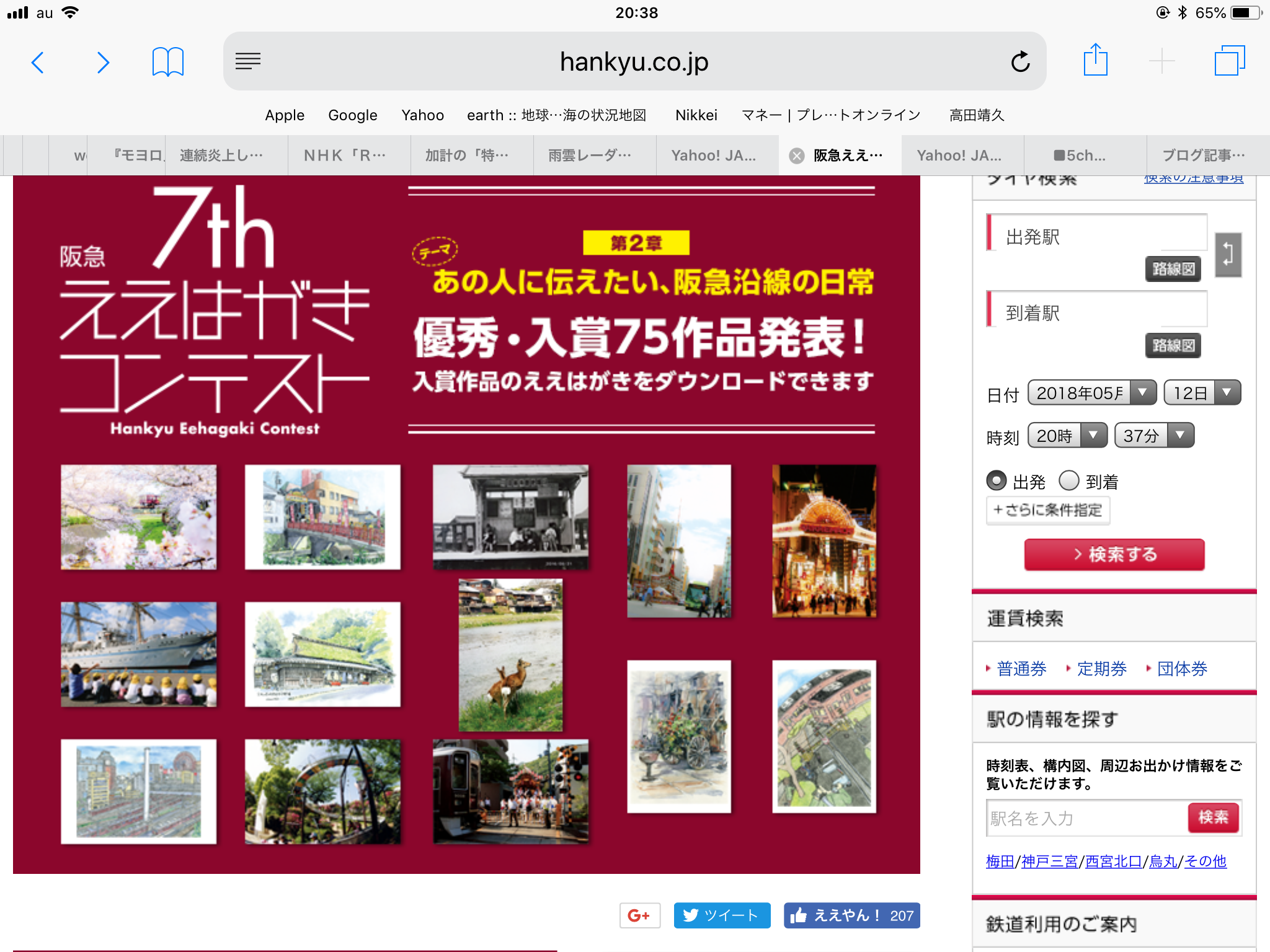The height and width of the screenshot is (952, 1270).
Task: Open the 12日 day dropdown
Action: click(x=1202, y=392)
